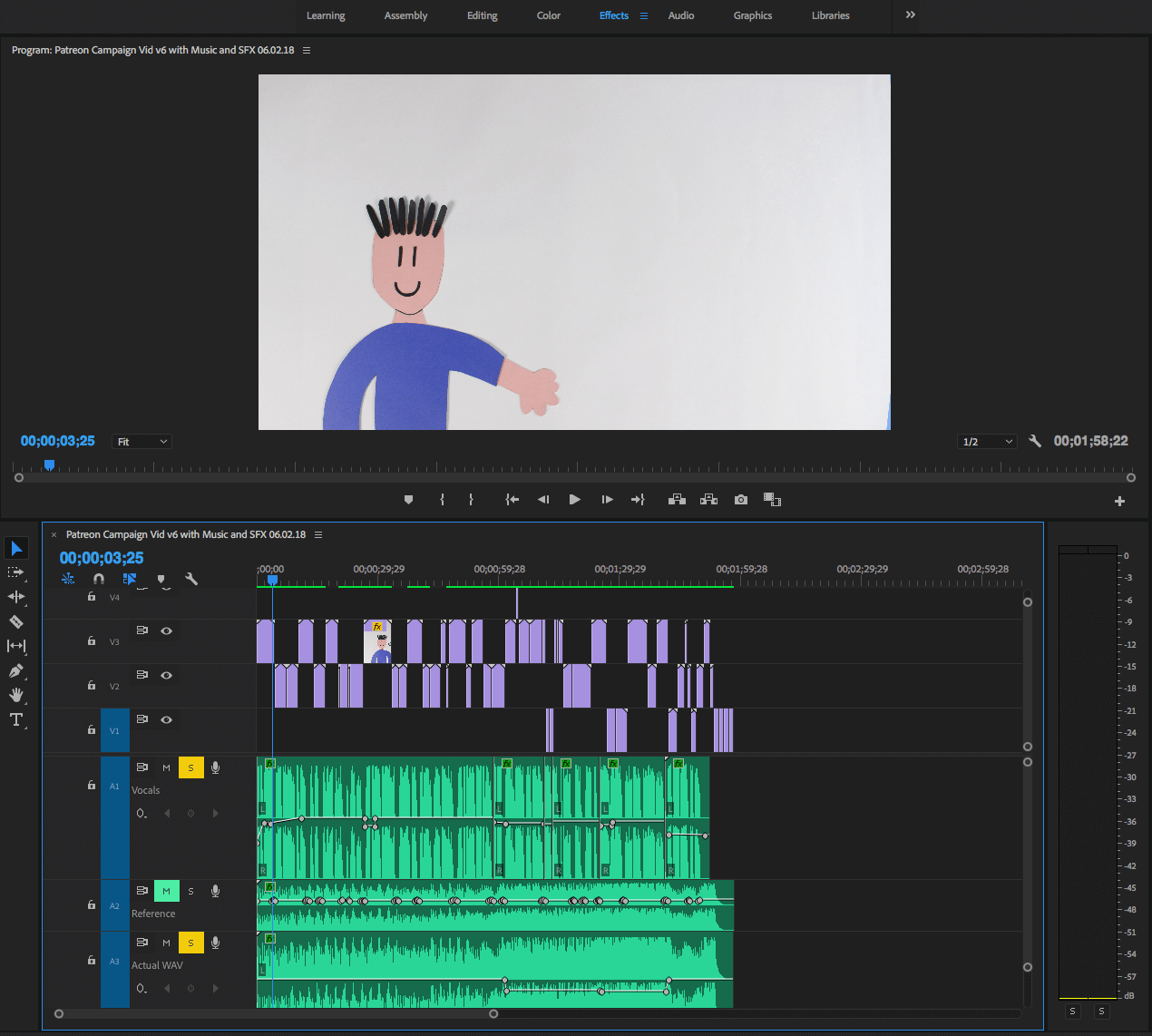
Task: Click the Add Marker icon in Program monitor
Action: coord(408,500)
